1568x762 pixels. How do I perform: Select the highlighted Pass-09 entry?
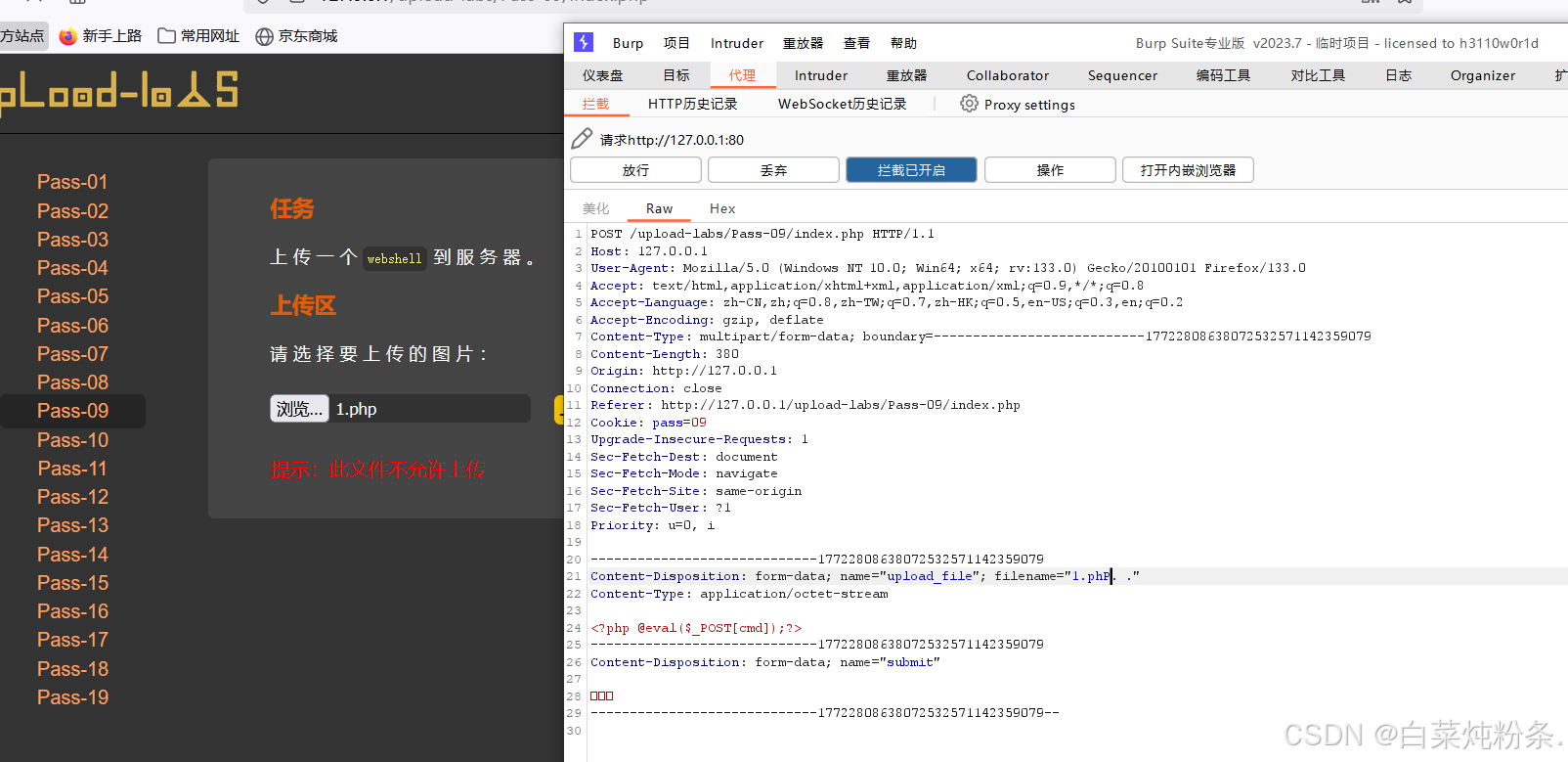72,411
